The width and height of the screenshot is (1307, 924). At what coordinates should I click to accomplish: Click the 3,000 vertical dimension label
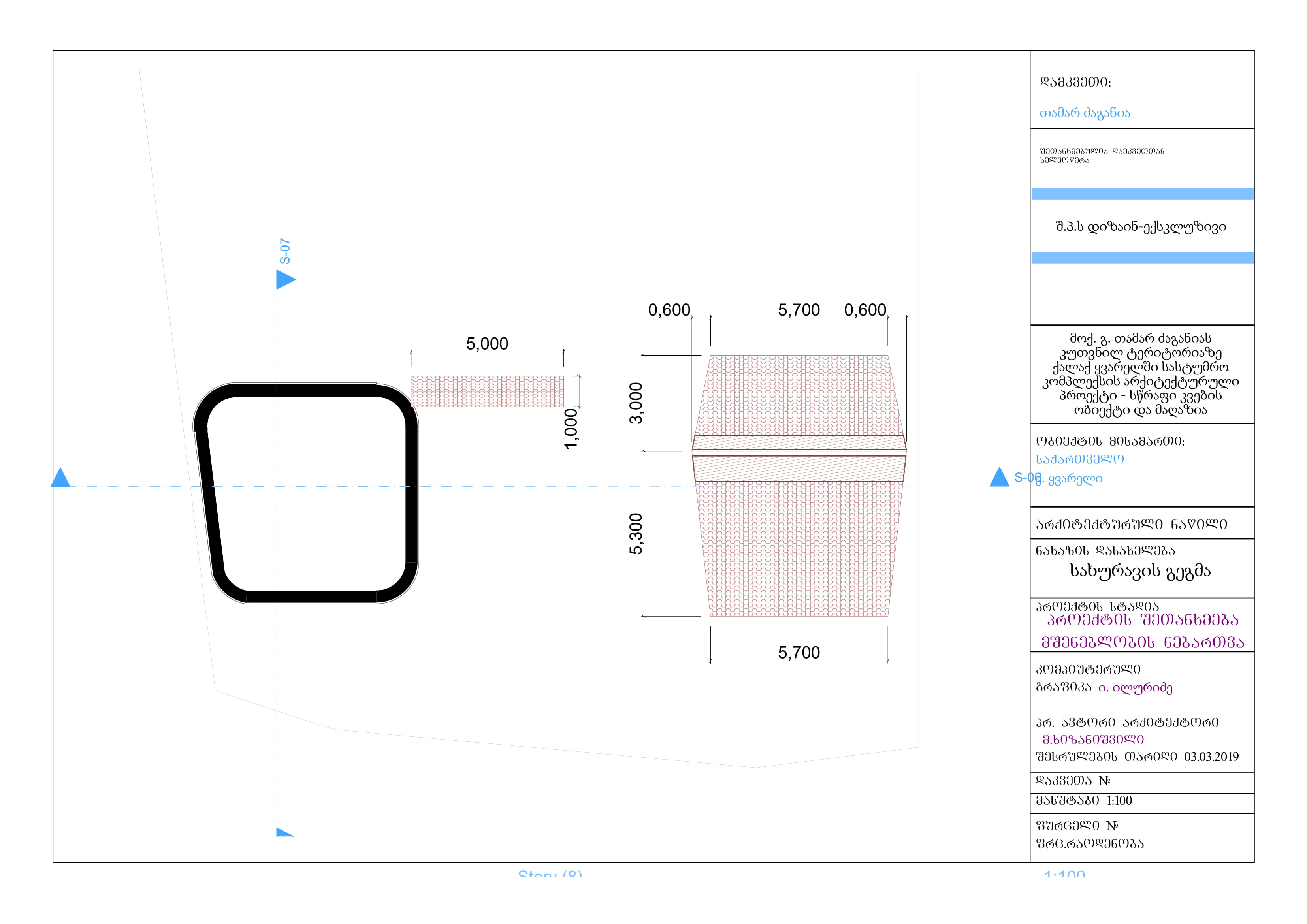(x=636, y=403)
